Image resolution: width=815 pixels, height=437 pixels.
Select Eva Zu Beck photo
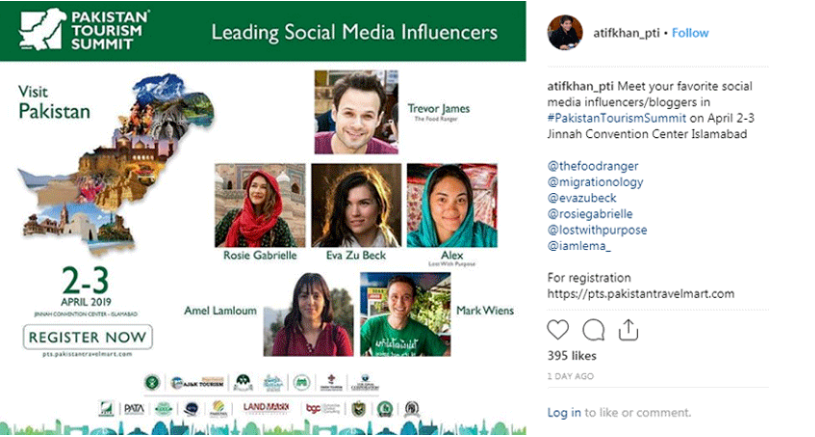[356, 205]
